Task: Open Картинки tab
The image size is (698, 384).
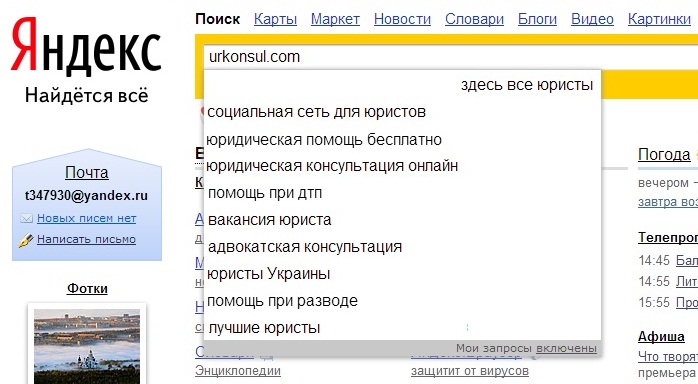Action: [x=659, y=19]
